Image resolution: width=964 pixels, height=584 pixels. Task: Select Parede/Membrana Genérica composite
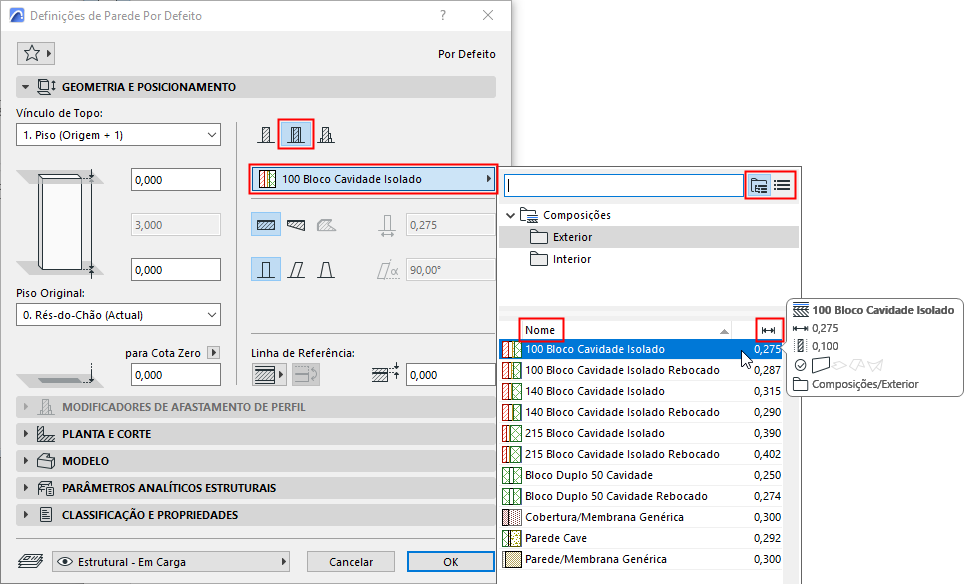pyautogui.click(x=641, y=559)
